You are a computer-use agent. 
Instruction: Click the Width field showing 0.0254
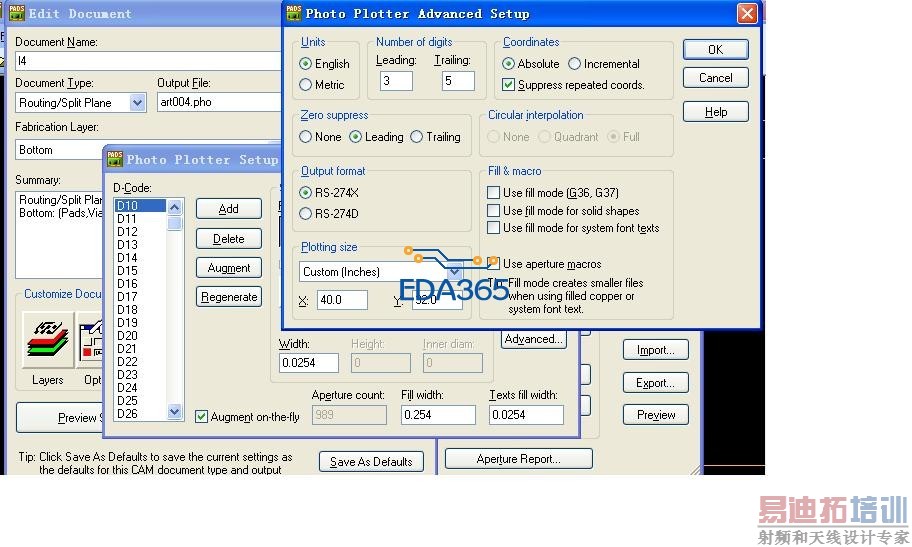point(308,363)
